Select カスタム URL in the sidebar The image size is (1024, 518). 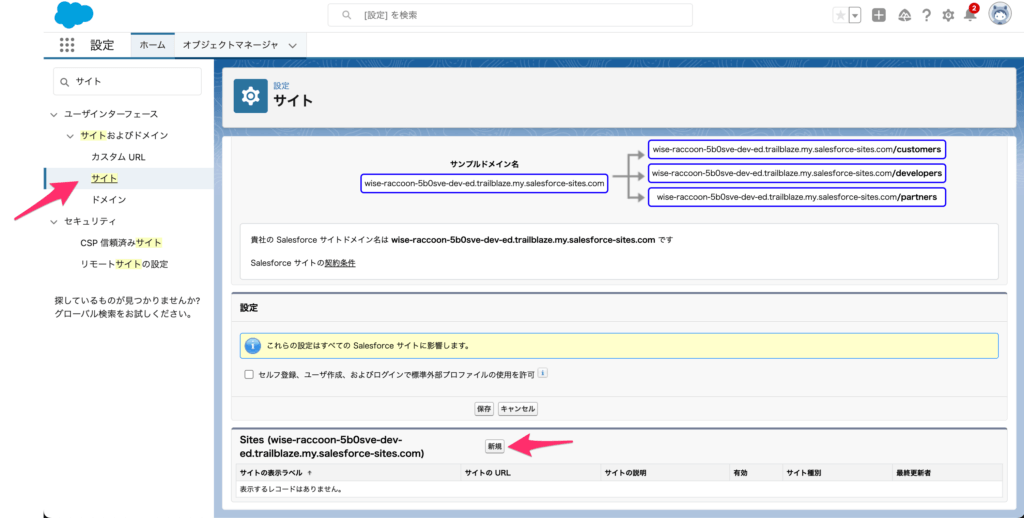coord(118,157)
